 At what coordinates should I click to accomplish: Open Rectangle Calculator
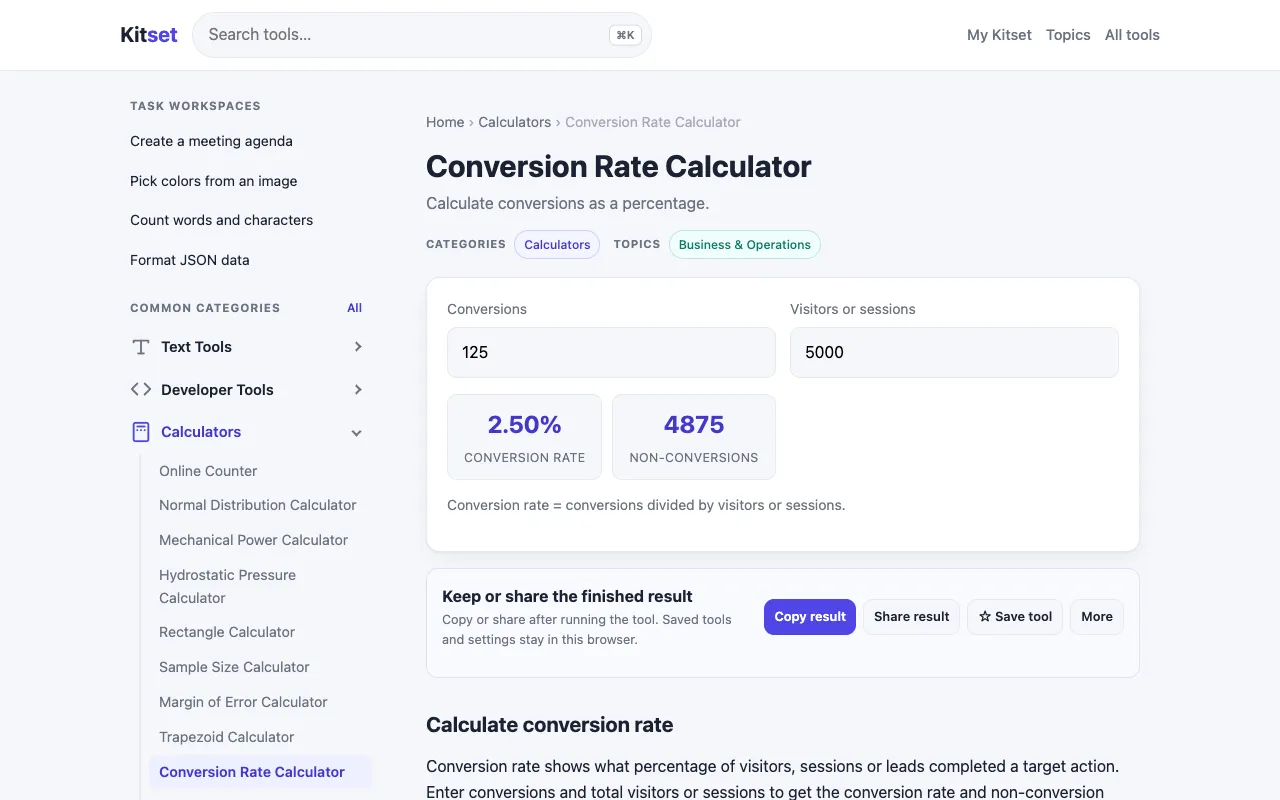click(x=227, y=632)
